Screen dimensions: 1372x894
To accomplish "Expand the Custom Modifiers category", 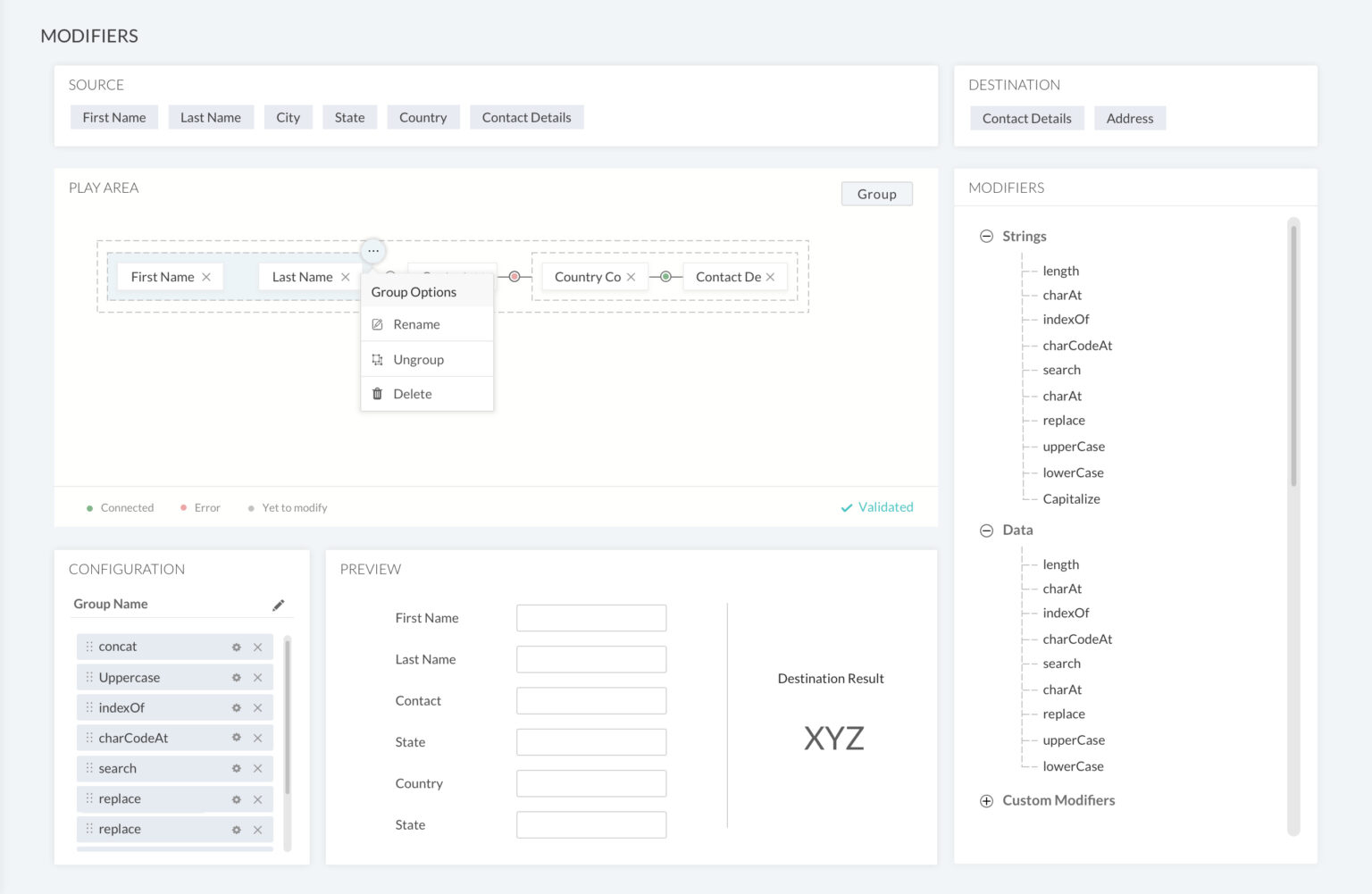I will [x=986, y=801].
